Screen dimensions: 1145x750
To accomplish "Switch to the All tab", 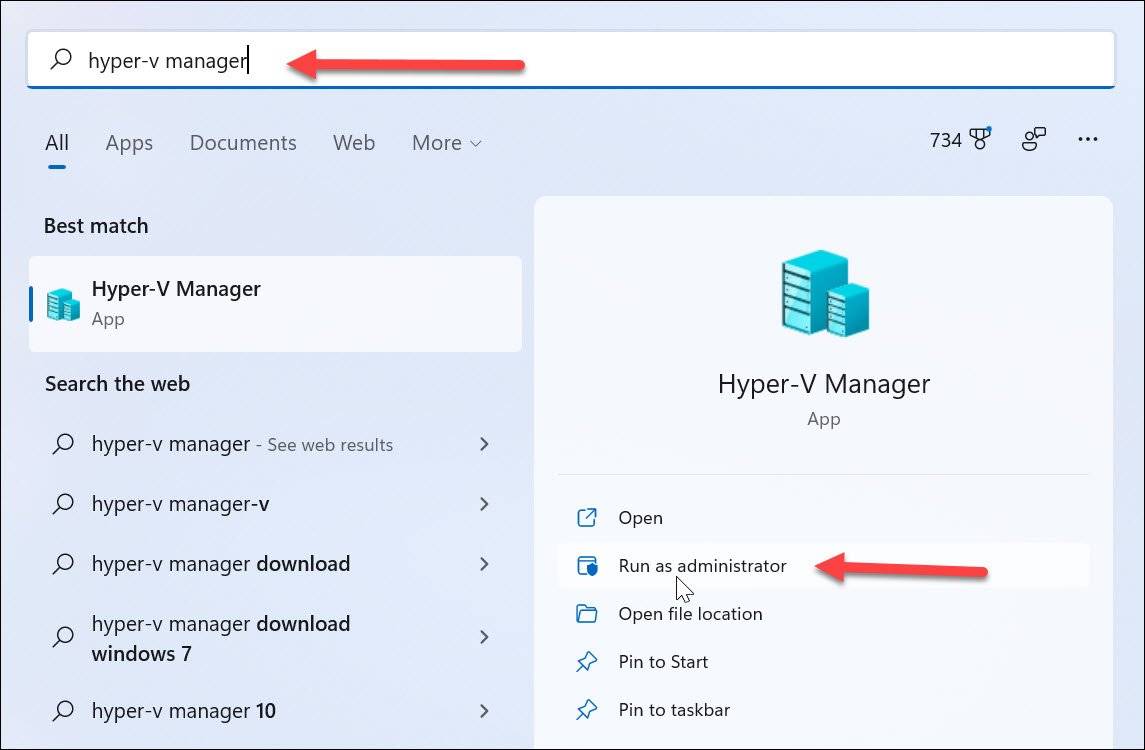I will point(57,142).
